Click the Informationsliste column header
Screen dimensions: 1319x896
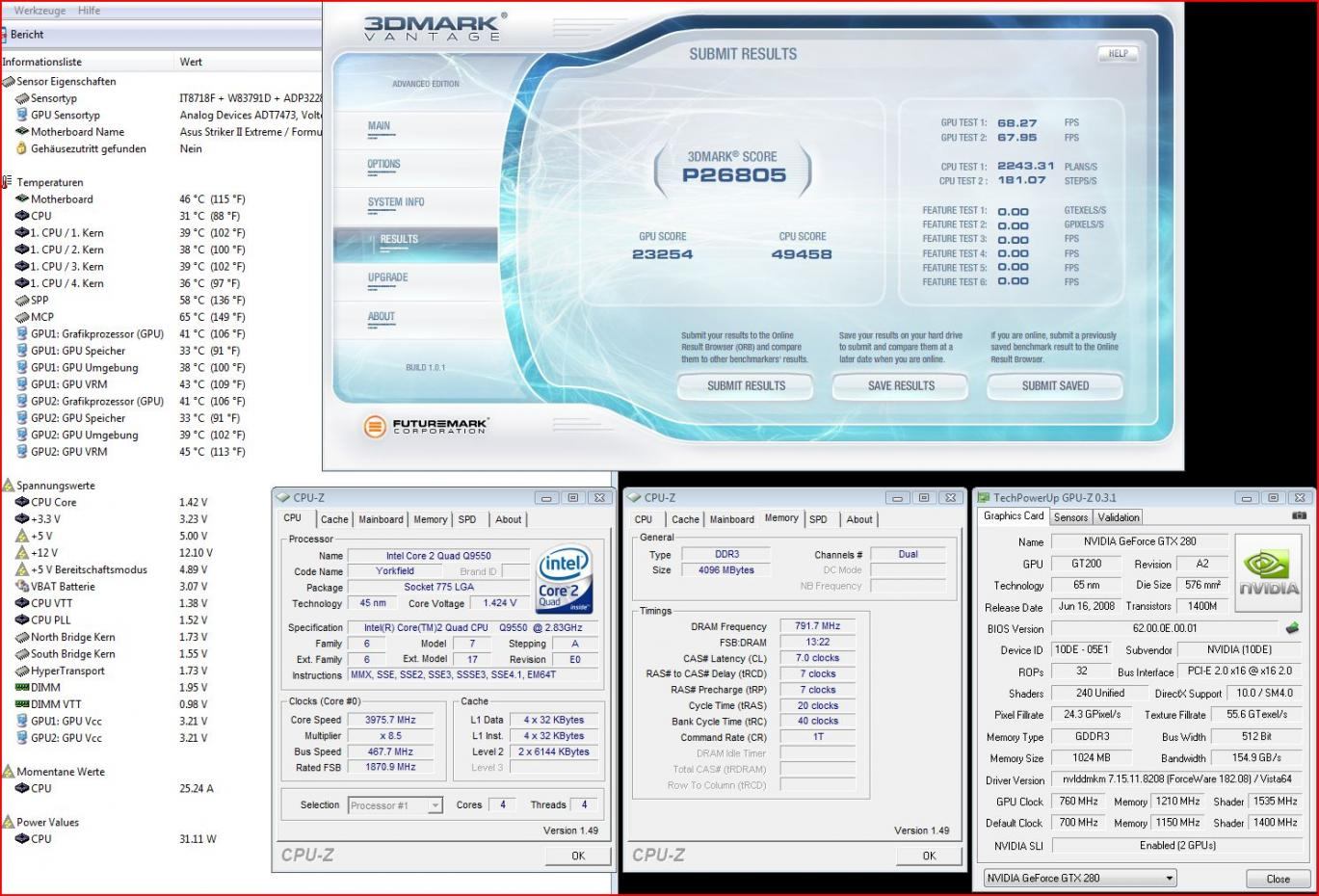pos(88,62)
